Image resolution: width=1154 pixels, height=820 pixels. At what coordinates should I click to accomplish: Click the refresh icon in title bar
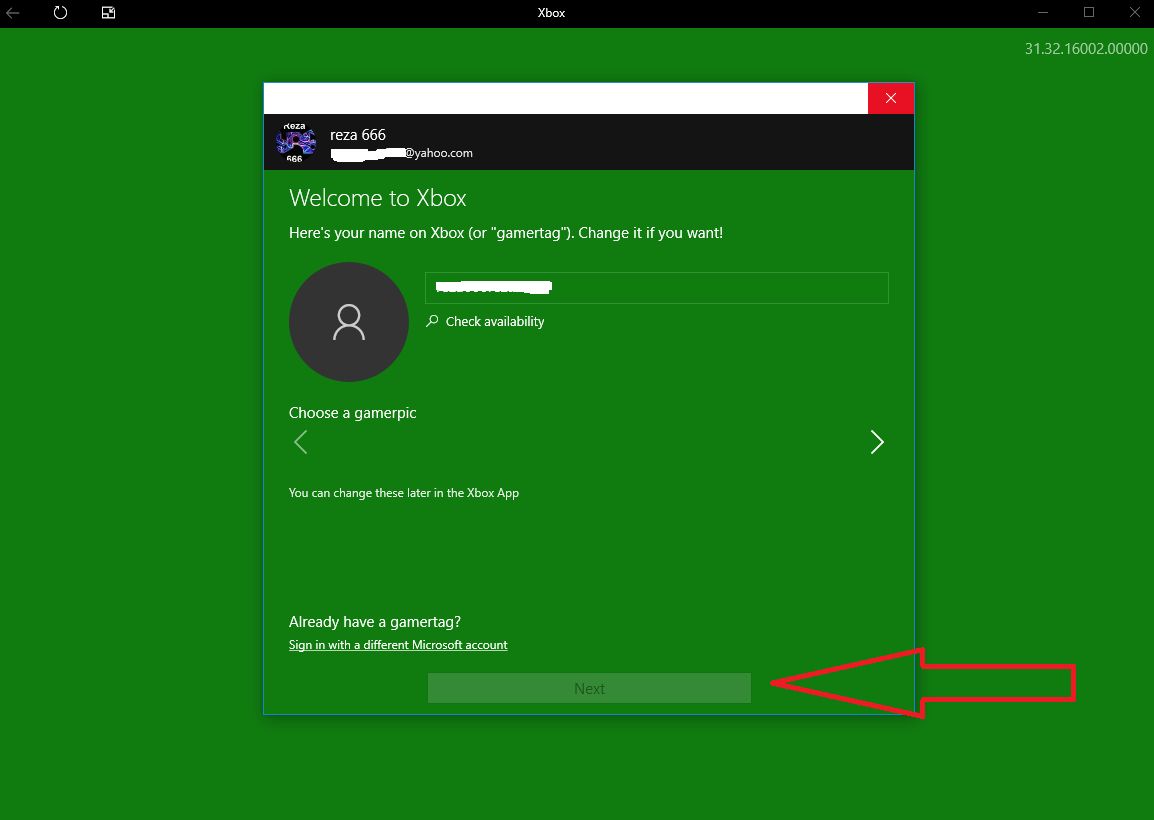coord(60,13)
